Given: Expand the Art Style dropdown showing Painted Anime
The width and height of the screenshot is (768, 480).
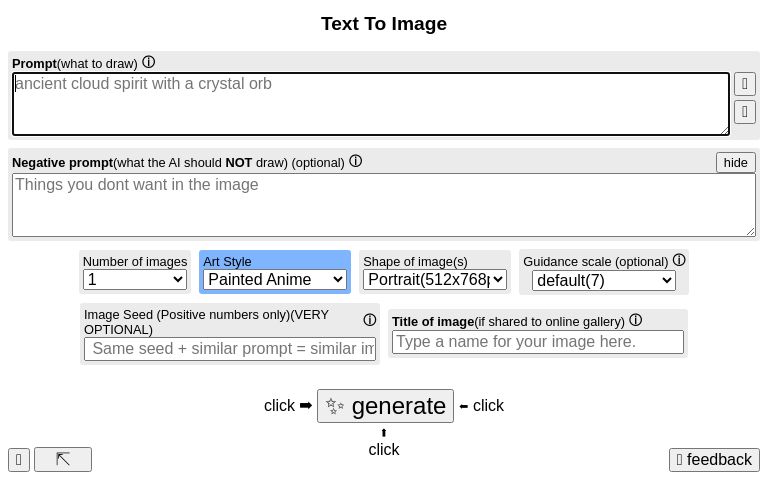Looking at the screenshot, I should pos(275,280).
